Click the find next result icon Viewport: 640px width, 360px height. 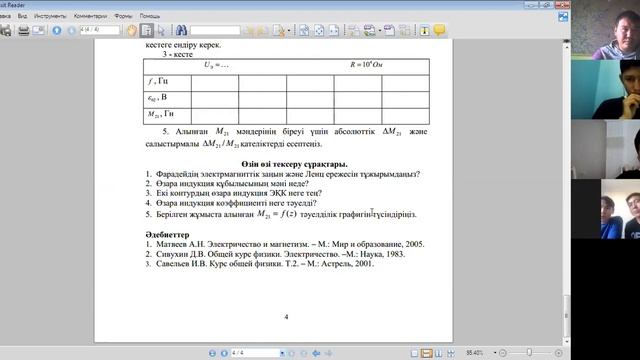(x=262, y=31)
